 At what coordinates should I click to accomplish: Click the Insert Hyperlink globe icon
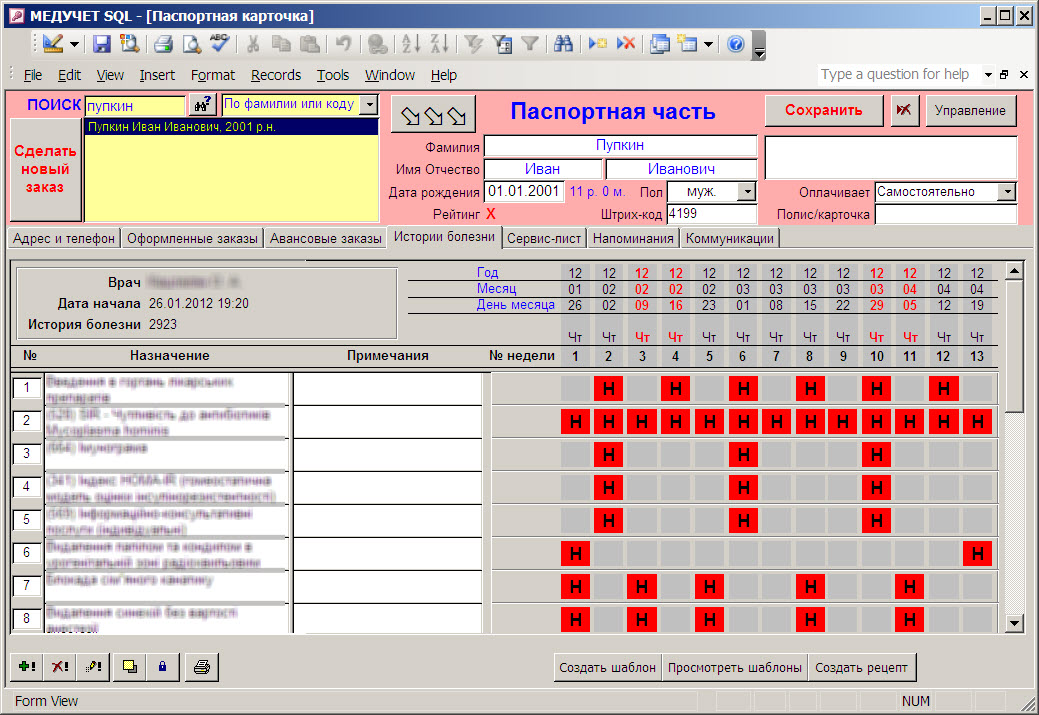(x=378, y=44)
